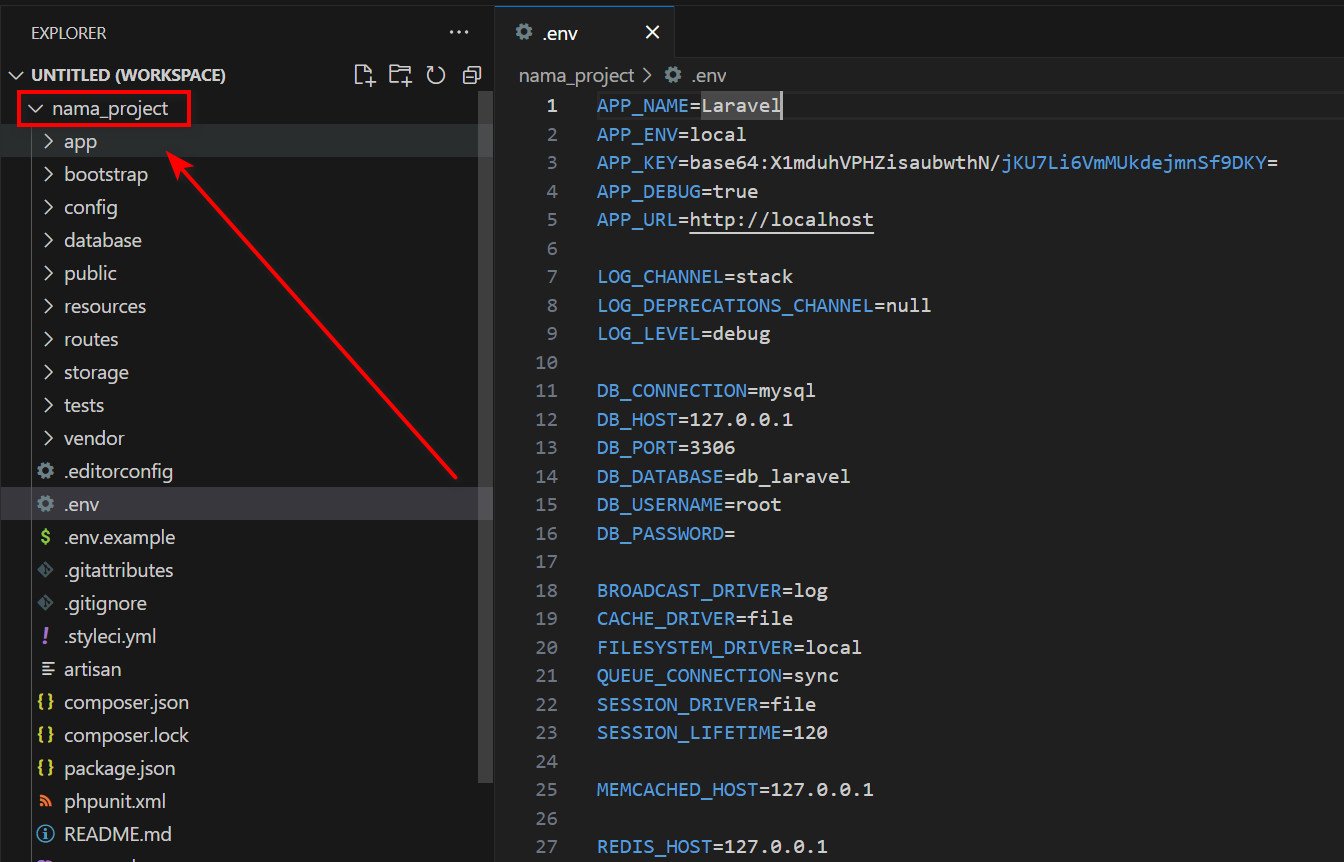Click the Explorer sidebar vertical scrollbar
1344x862 pixels.
(x=486, y=436)
